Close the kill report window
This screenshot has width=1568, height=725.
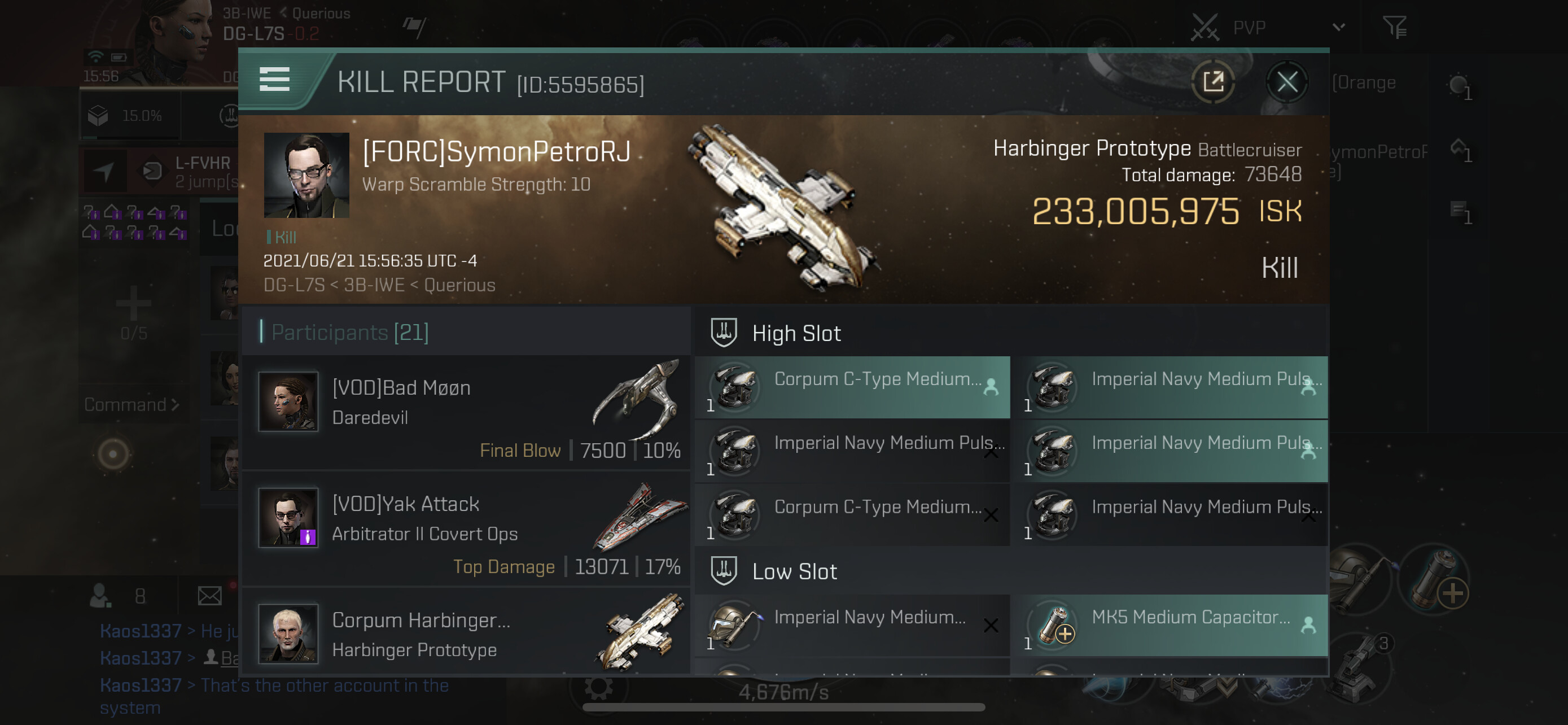[x=1286, y=81]
